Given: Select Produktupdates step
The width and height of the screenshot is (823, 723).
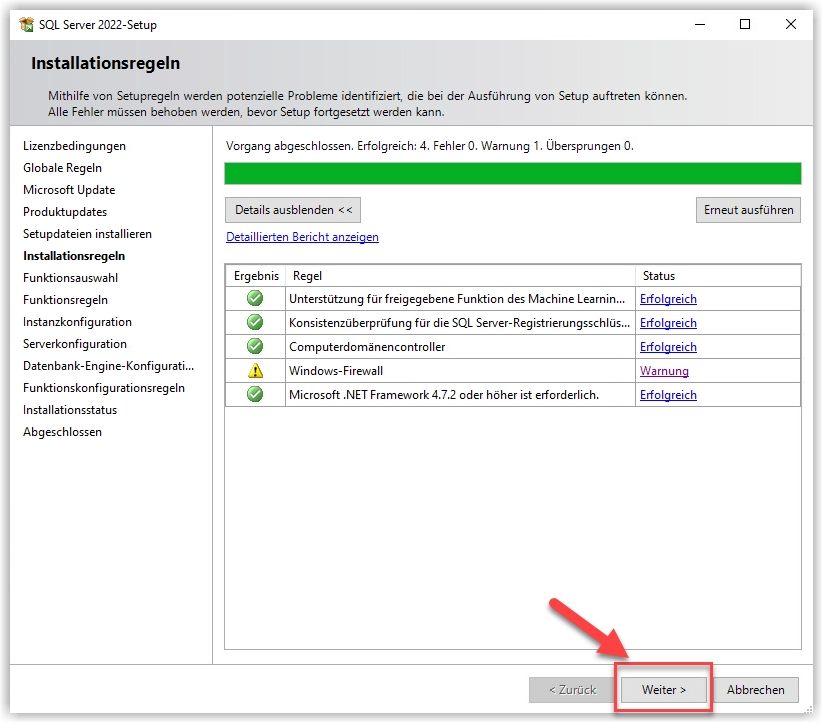Looking at the screenshot, I should (65, 212).
